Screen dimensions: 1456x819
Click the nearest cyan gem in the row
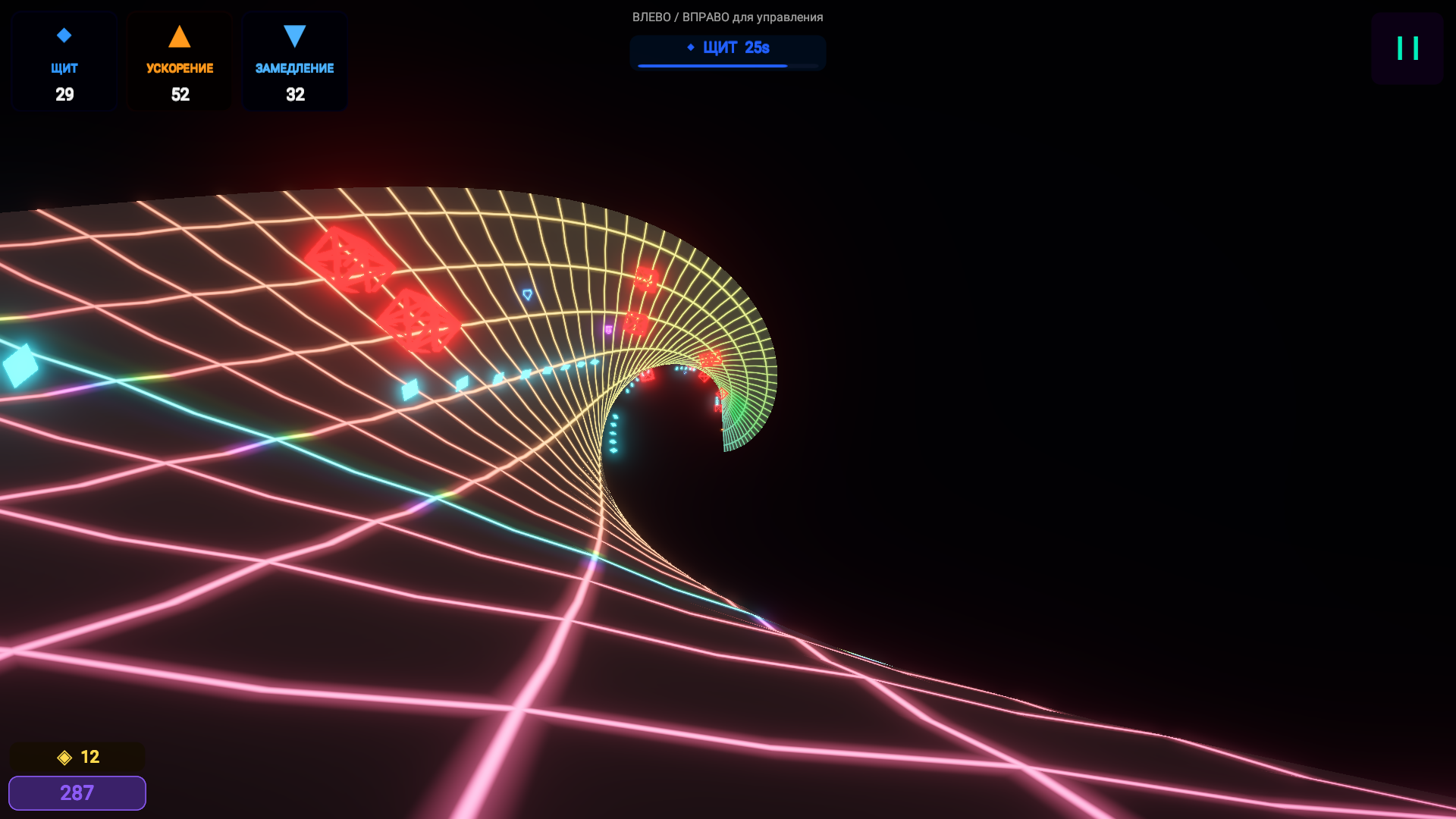click(x=409, y=389)
